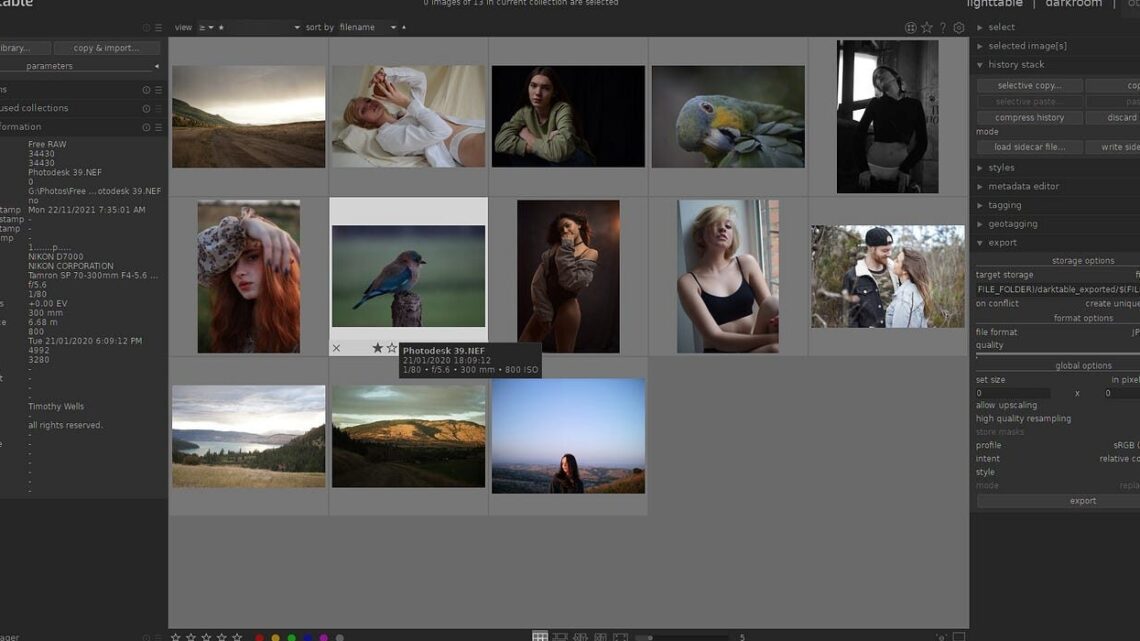Click reset icon on image information row

tap(146, 127)
